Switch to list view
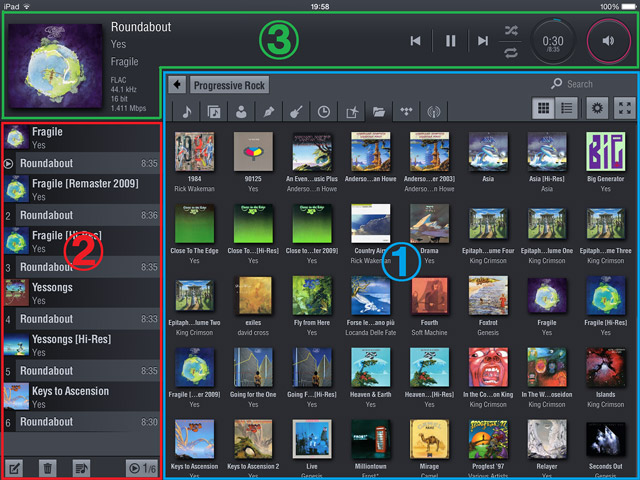This screenshot has width=640, height=480. pyautogui.click(x=566, y=109)
